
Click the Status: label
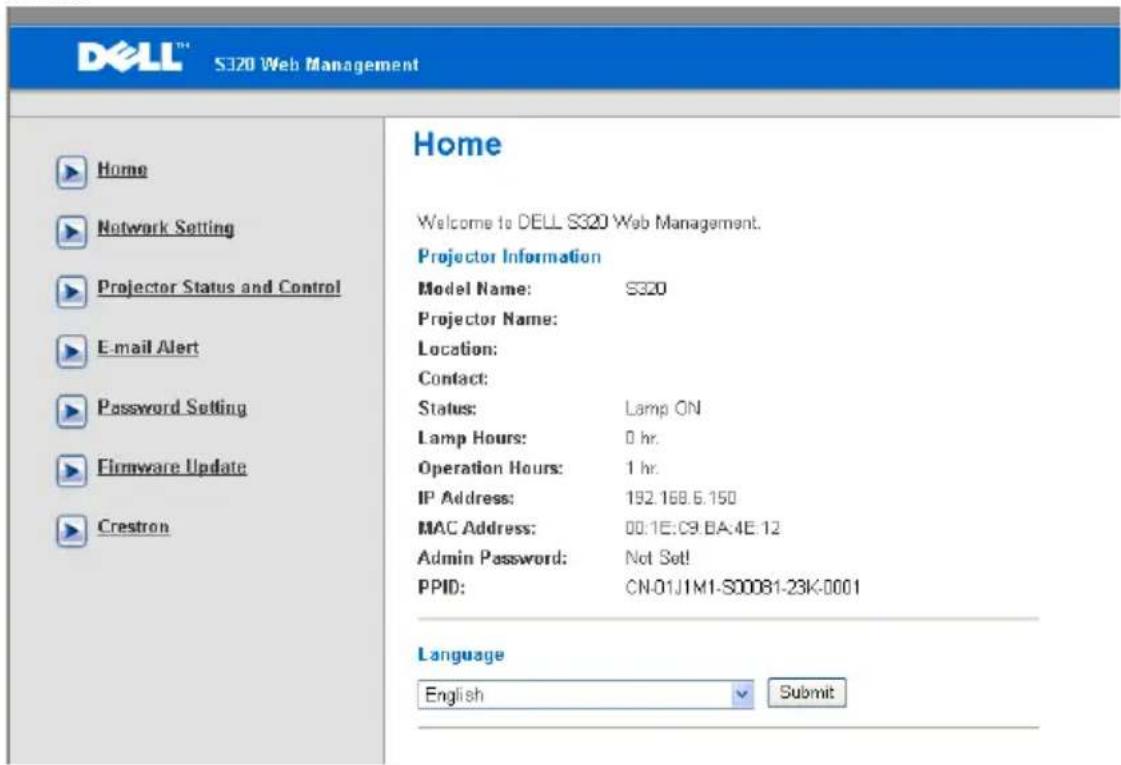(x=447, y=408)
